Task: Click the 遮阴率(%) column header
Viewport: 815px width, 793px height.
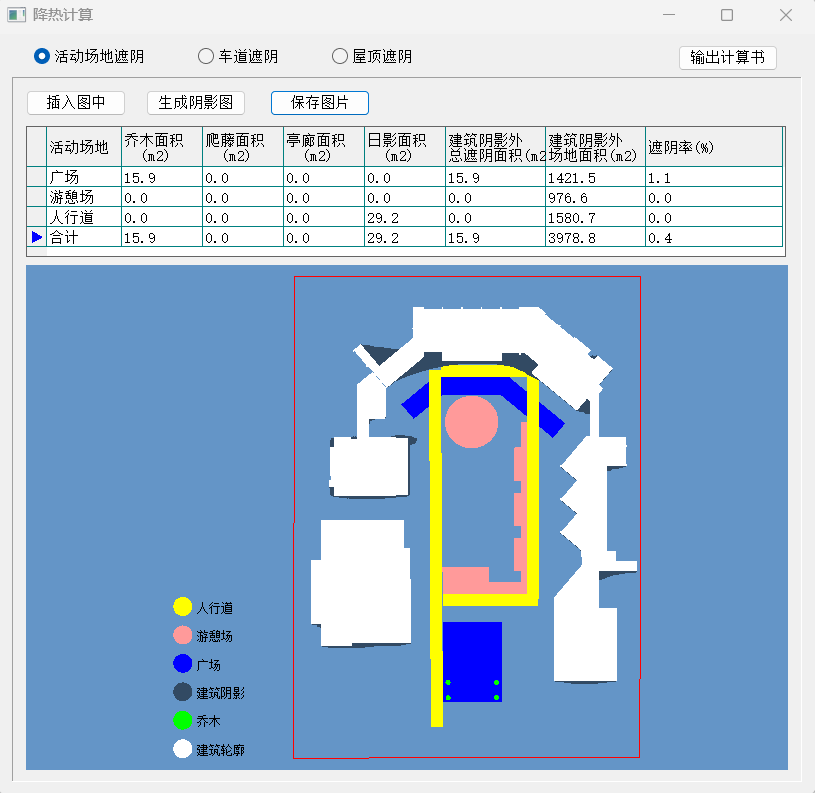Action: coord(712,147)
